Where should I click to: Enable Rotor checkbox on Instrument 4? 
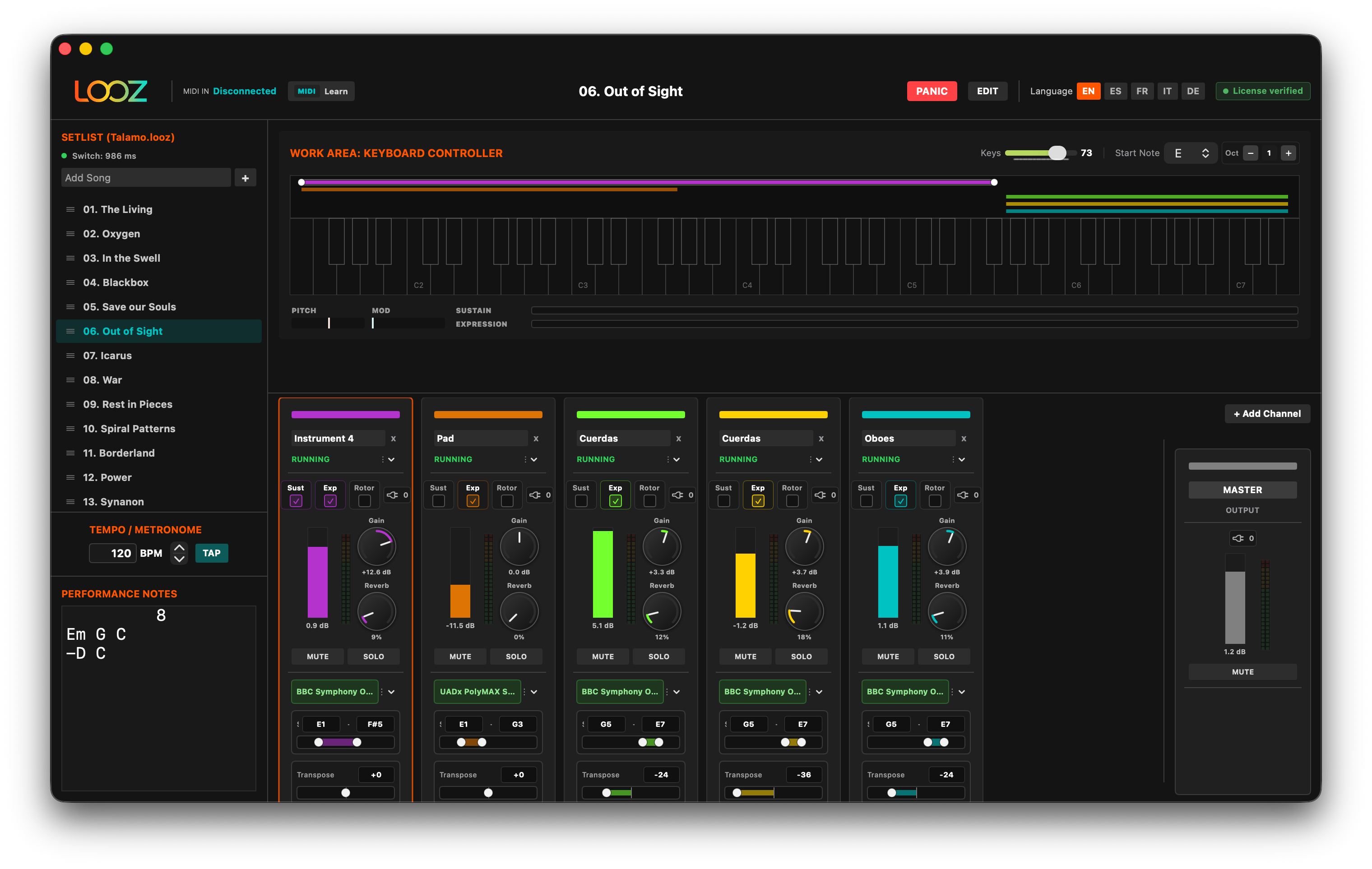(x=364, y=501)
